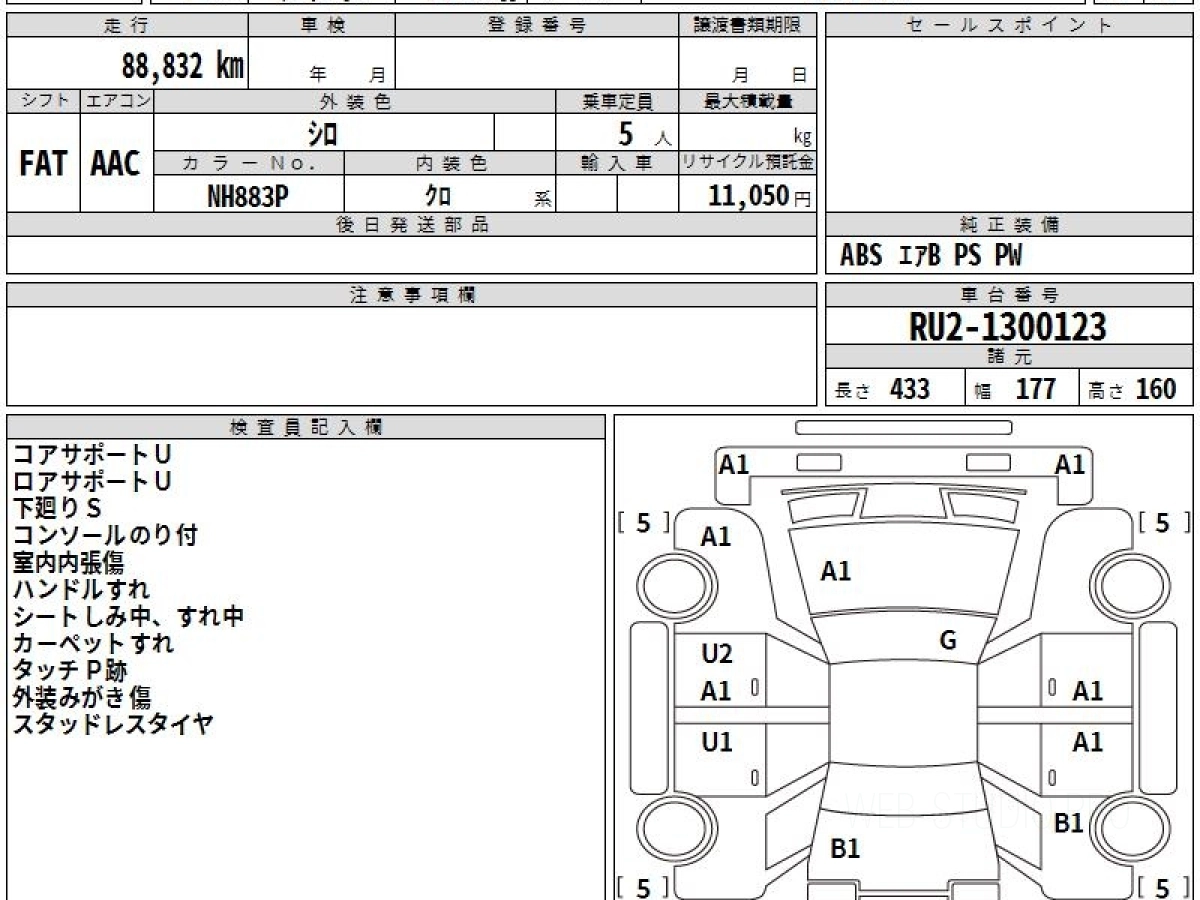Click the A1 mark on the hood

tap(836, 572)
